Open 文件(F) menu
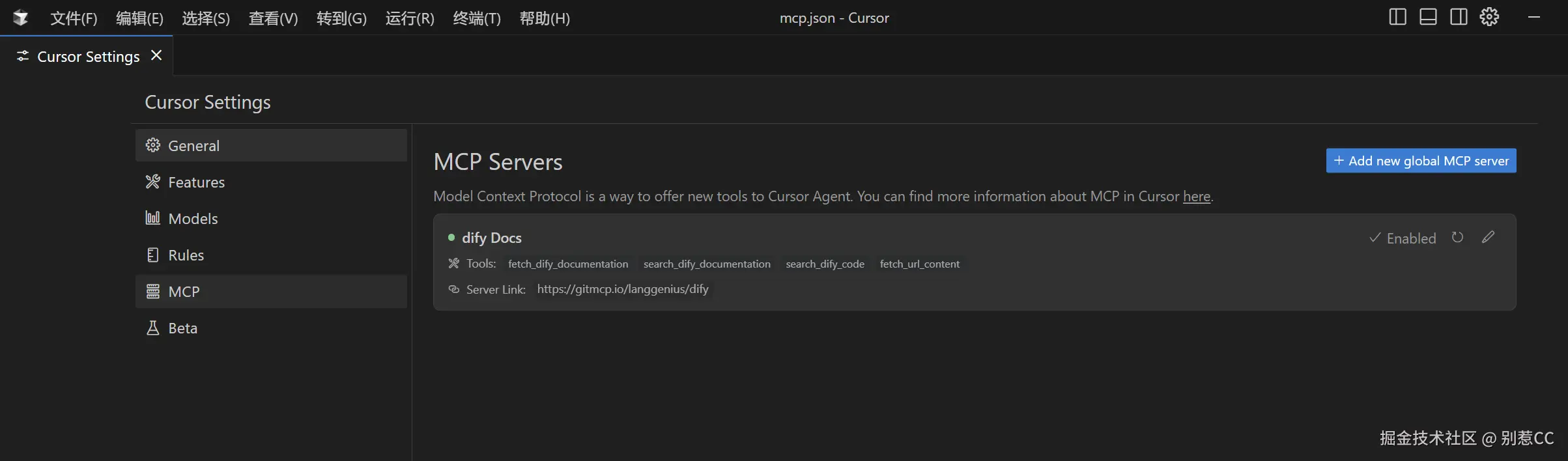Screen dimensions: 1568x461 pyautogui.click(x=74, y=18)
